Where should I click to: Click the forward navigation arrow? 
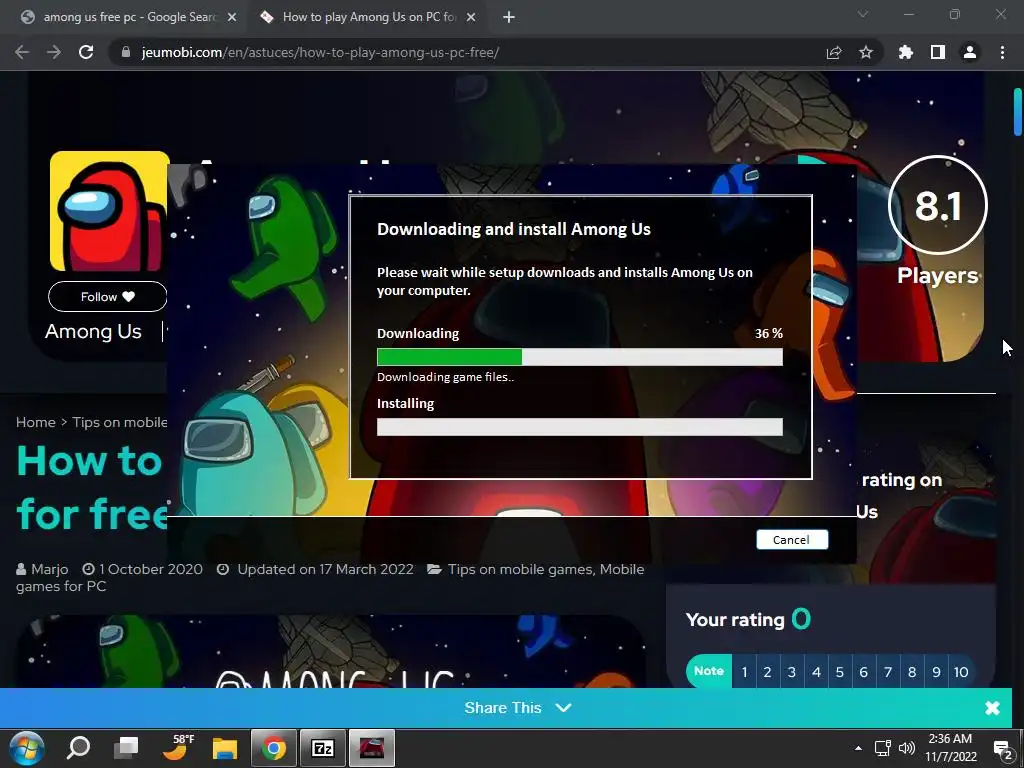54,52
